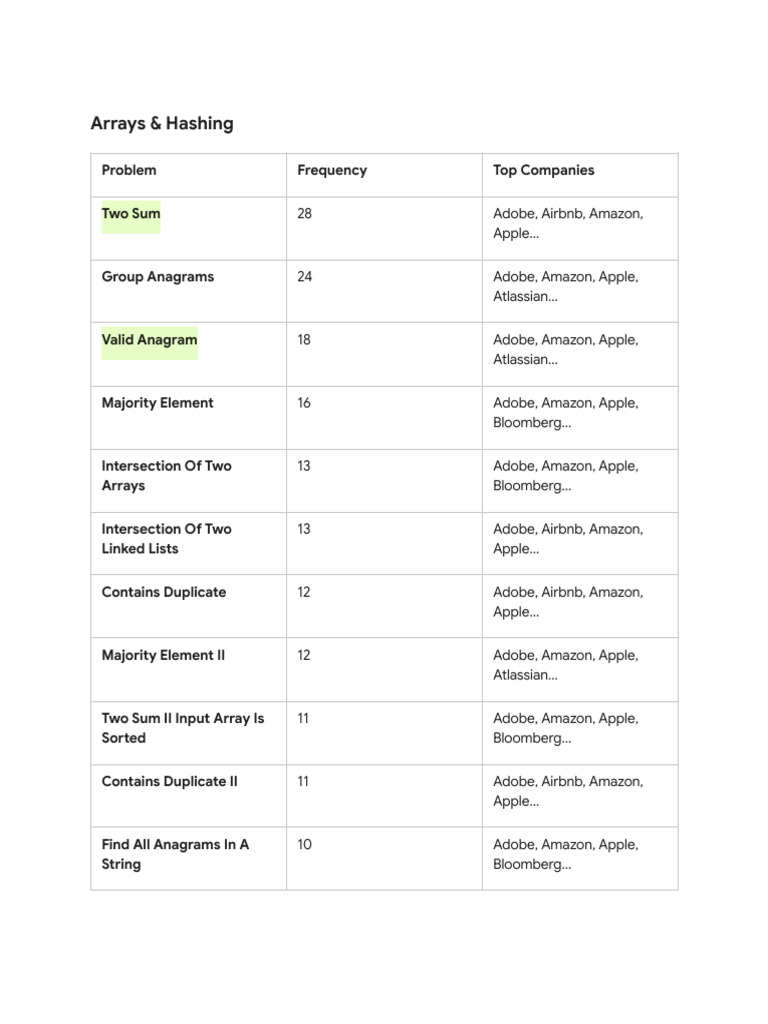
Task: Open the highlighted Two Sum problem
Action: click(x=131, y=214)
